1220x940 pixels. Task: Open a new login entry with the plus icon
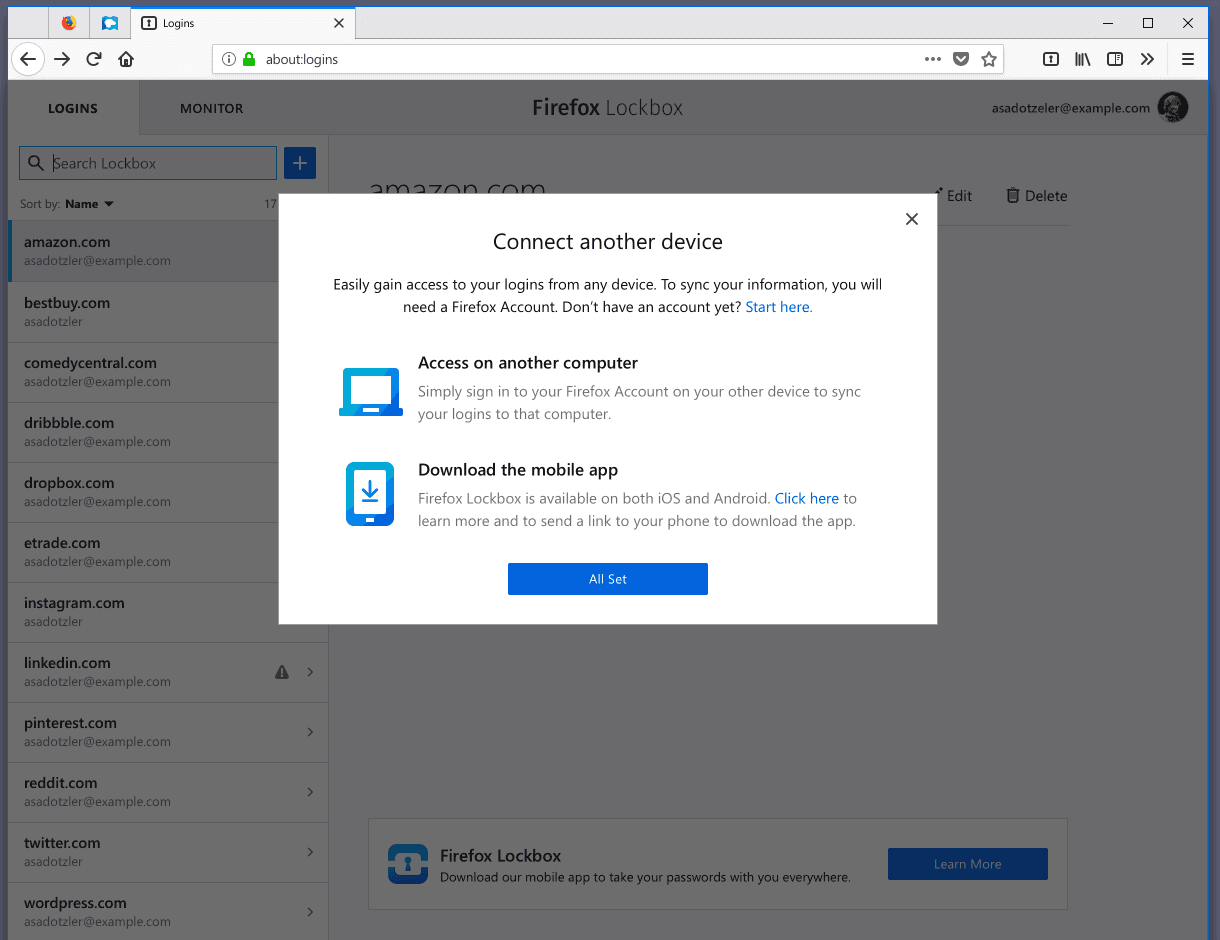(299, 162)
